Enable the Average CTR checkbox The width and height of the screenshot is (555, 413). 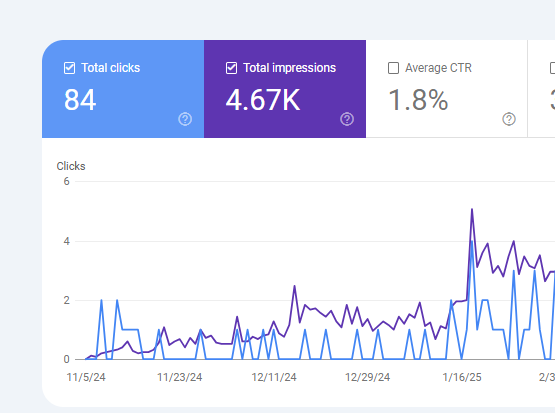pos(393,68)
